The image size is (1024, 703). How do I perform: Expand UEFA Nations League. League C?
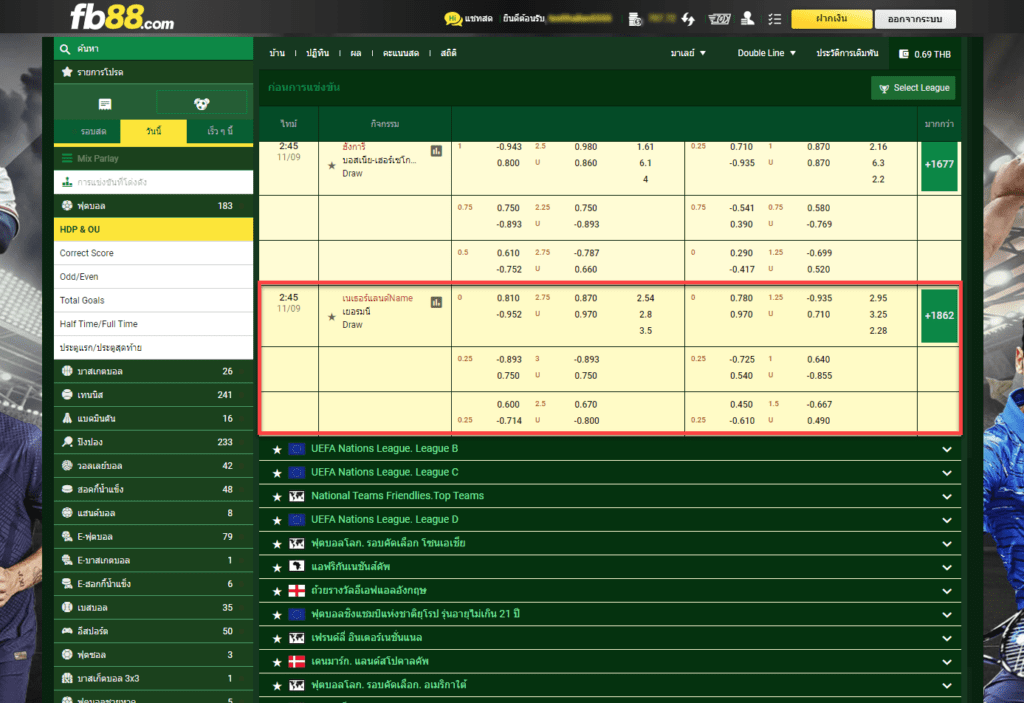point(946,473)
